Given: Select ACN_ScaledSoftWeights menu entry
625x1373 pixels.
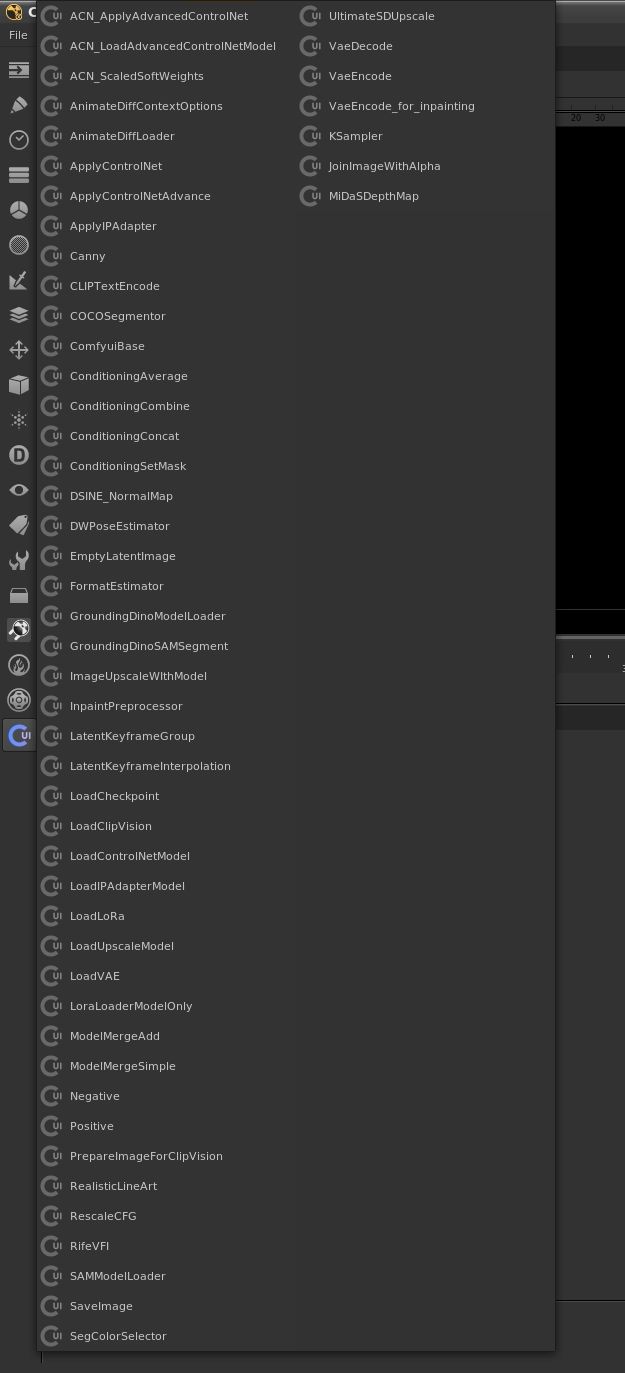Looking at the screenshot, I should pyautogui.click(x=136, y=76).
